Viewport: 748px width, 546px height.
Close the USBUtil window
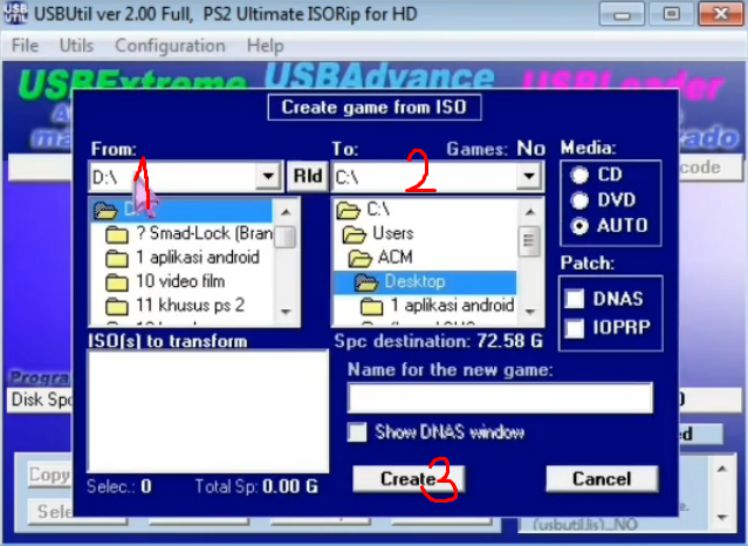(x=721, y=14)
